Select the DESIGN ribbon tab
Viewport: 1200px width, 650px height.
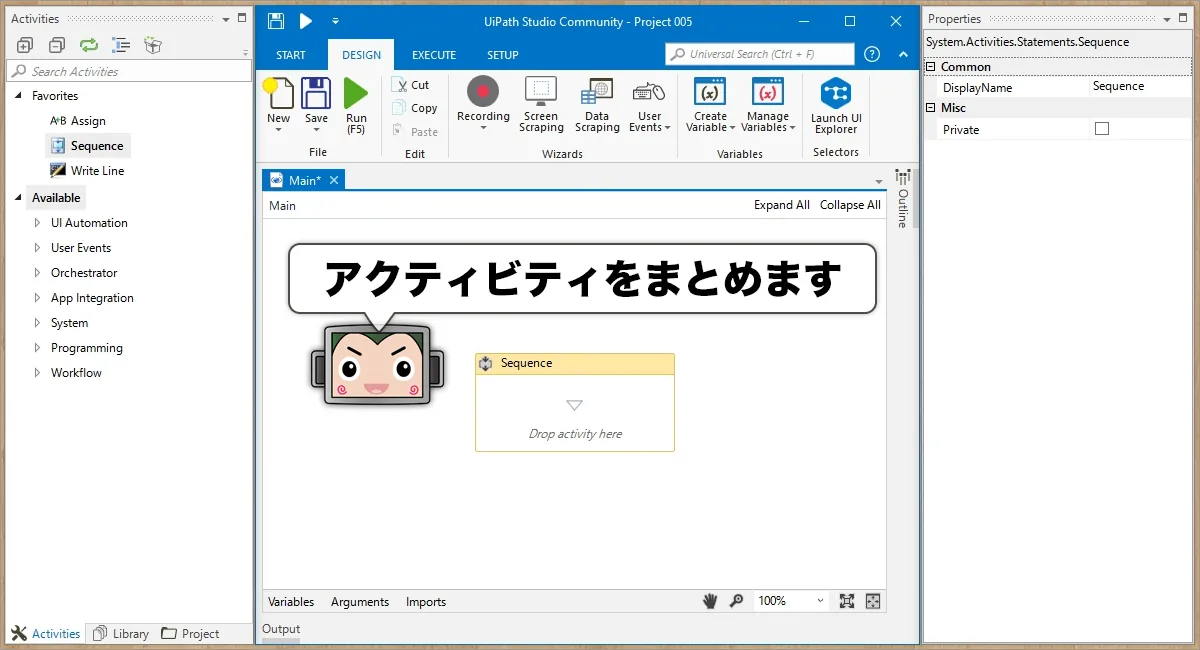point(361,55)
